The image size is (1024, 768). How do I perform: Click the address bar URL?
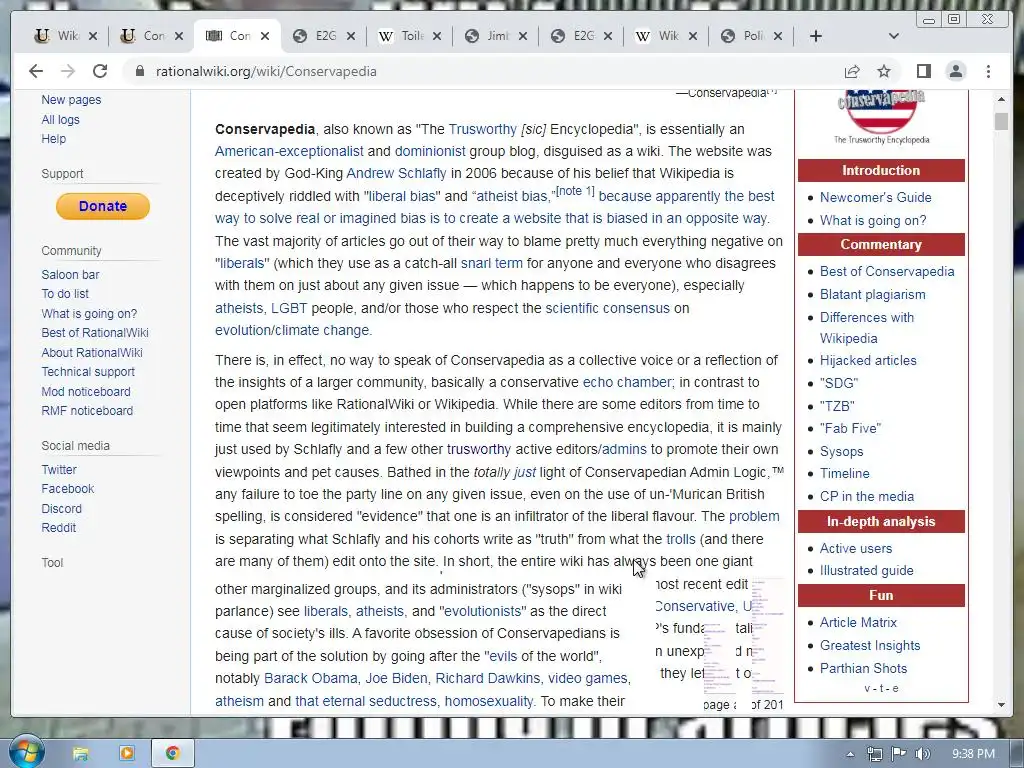coord(266,71)
